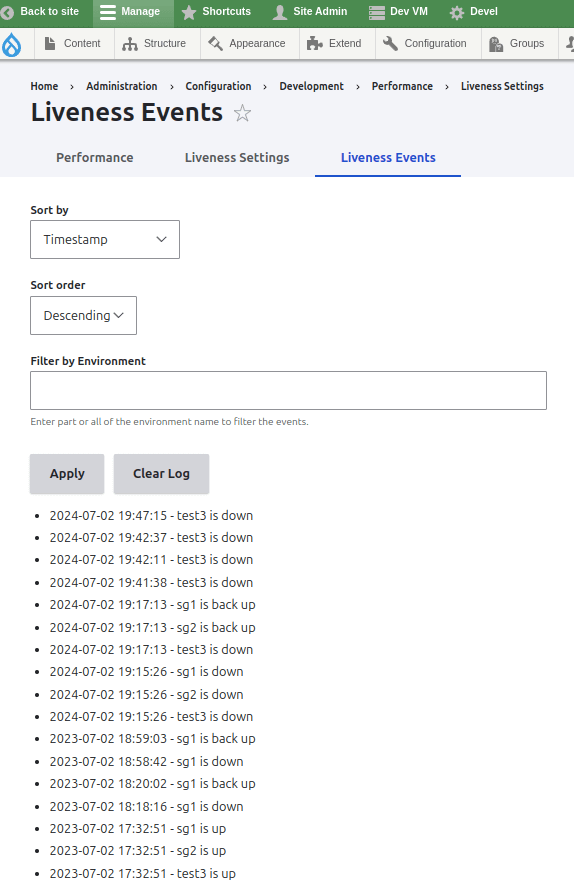The image size is (574, 891).
Task: Open Structure via the hierarchy icon
Action: [130, 44]
